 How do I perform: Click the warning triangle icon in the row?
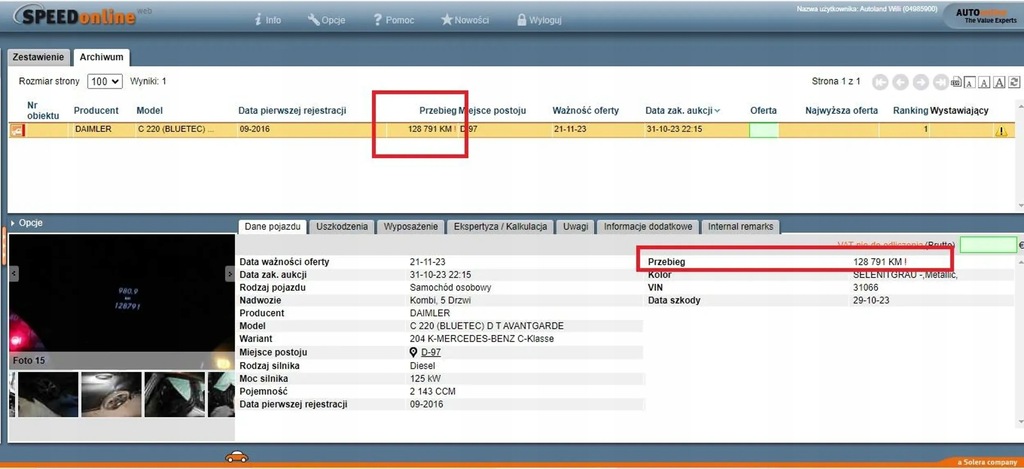point(1000,131)
